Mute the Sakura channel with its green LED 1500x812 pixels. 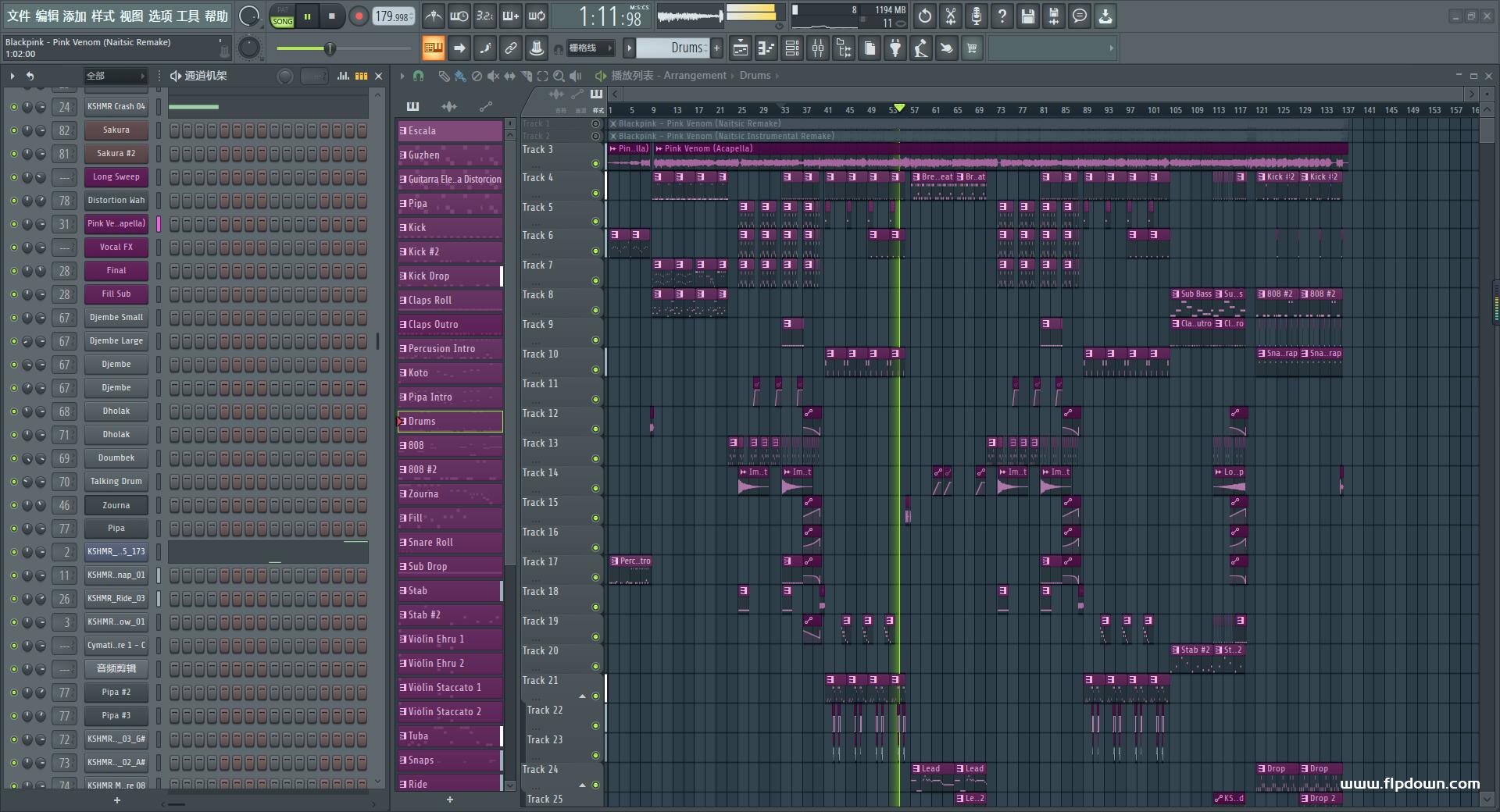(x=13, y=130)
